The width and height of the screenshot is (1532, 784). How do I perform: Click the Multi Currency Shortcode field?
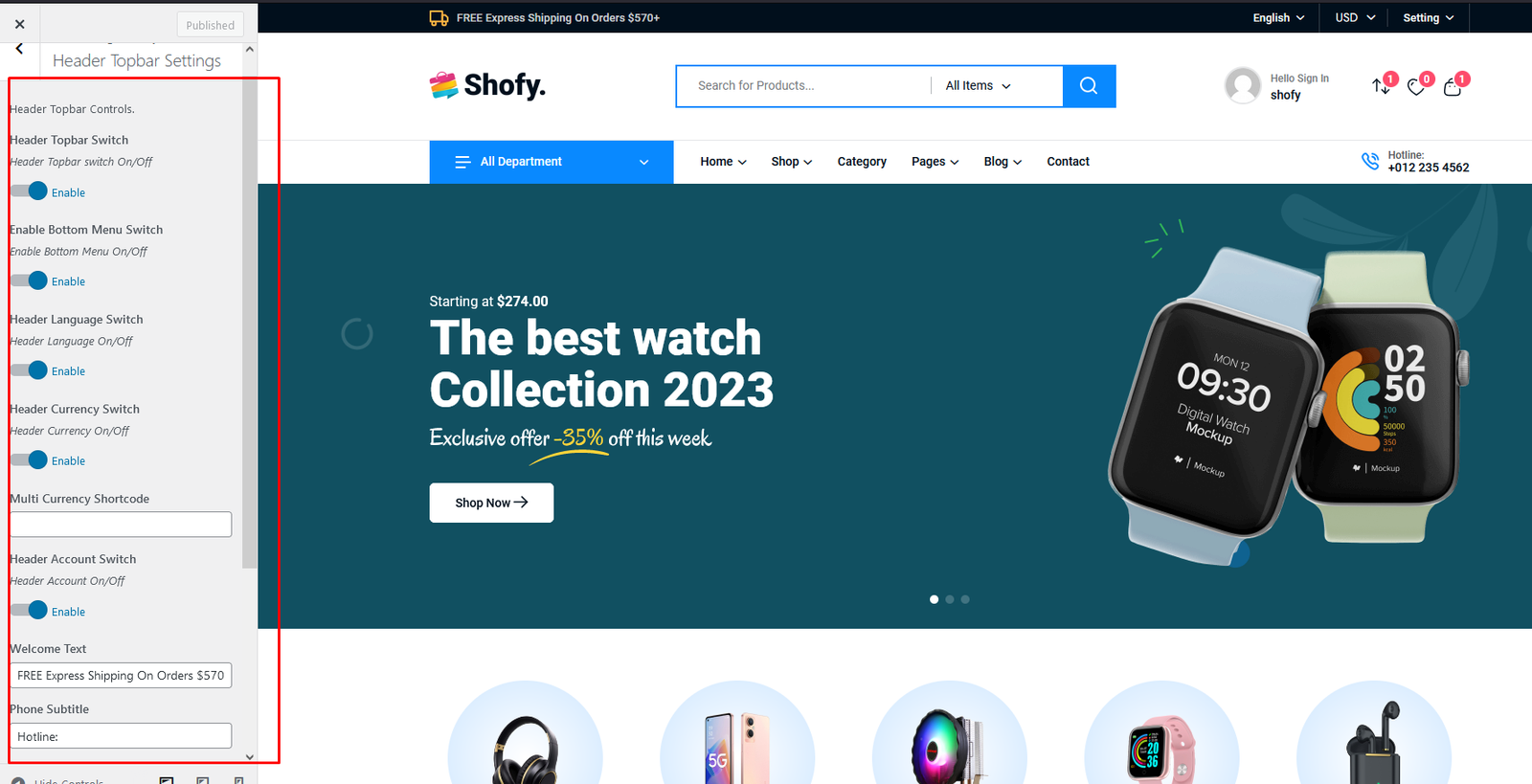[x=121, y=525]
